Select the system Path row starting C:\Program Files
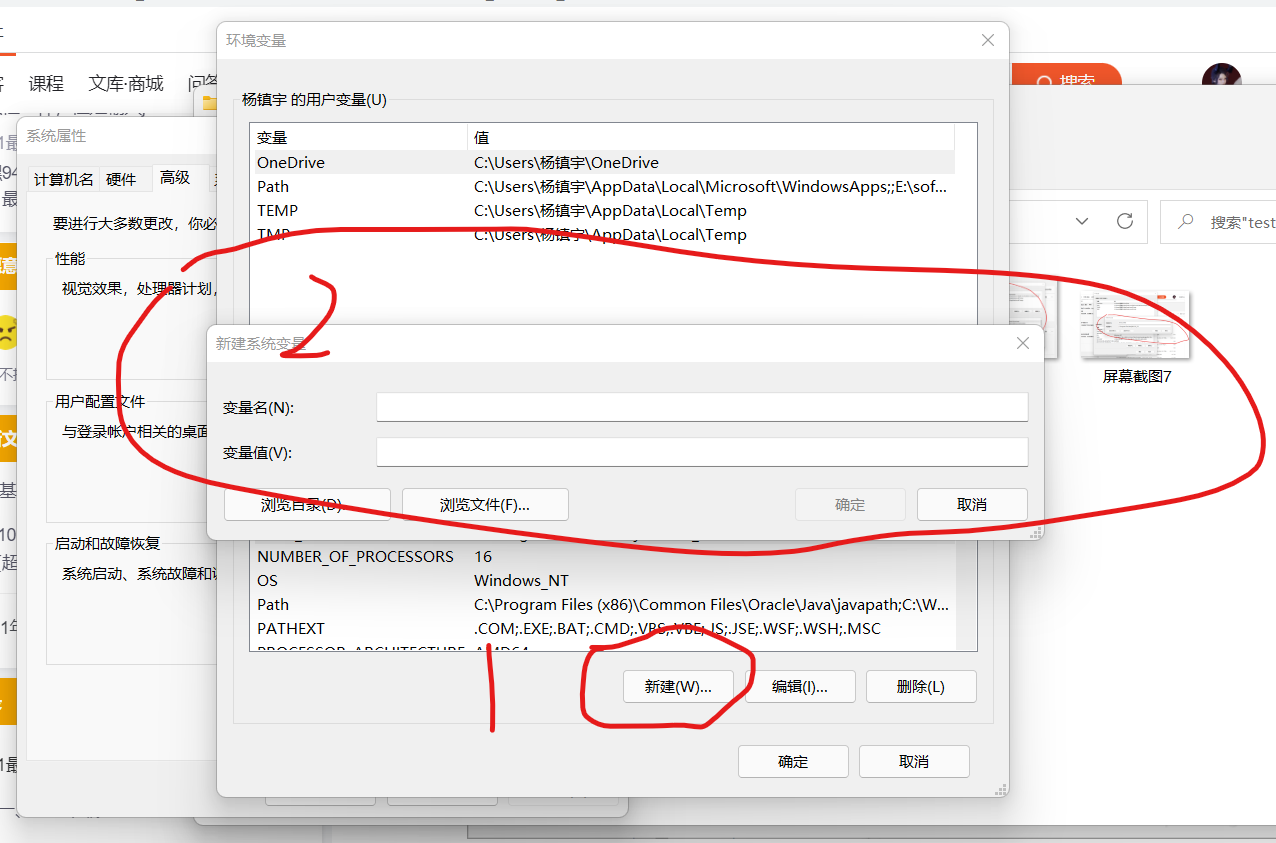This screenshot has height=843, width=1276. [x=602, y=604]
